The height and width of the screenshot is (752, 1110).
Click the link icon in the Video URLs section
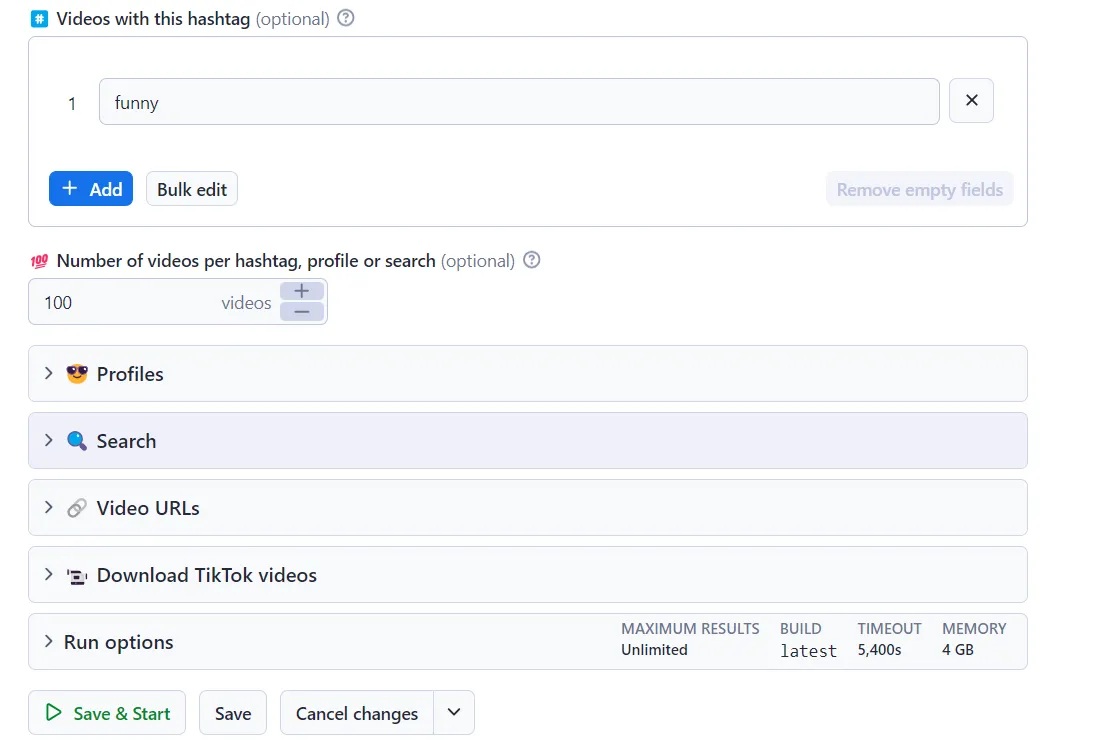pyautogui.click(x=77, y=507)
